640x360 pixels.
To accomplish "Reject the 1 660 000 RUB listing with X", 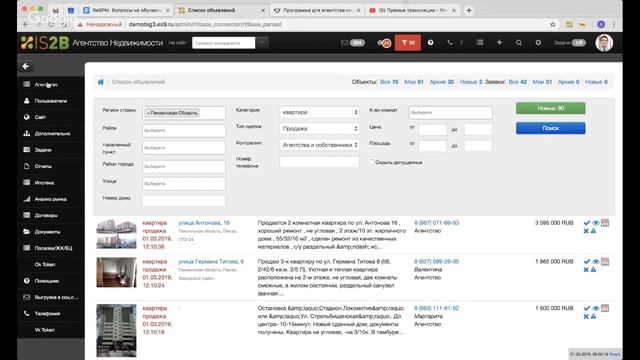I will [586, 270].
